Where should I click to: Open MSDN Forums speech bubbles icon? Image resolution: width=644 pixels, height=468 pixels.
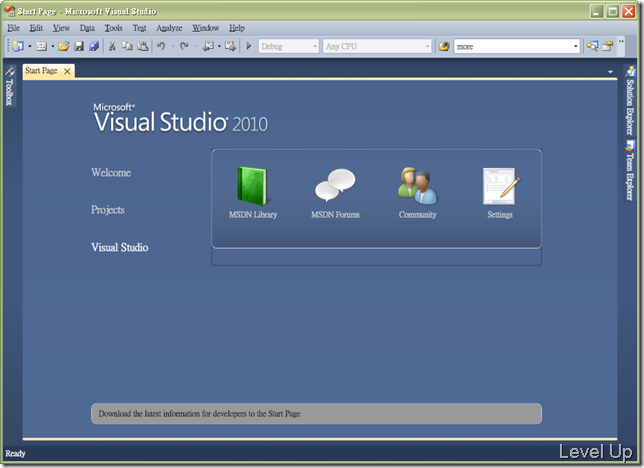[335, 185]
